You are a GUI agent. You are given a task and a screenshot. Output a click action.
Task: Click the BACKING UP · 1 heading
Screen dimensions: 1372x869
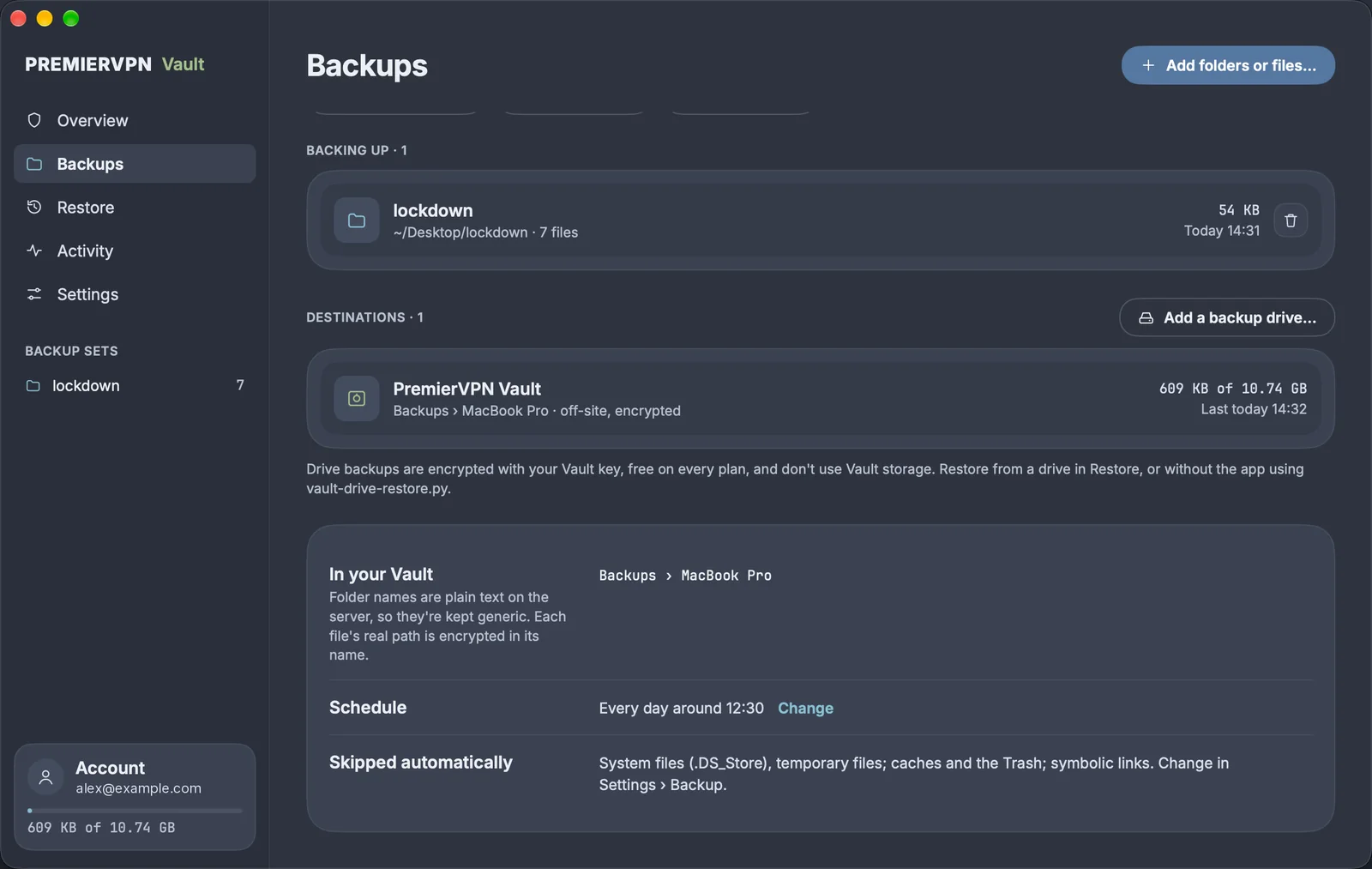[x=357, y=150]
